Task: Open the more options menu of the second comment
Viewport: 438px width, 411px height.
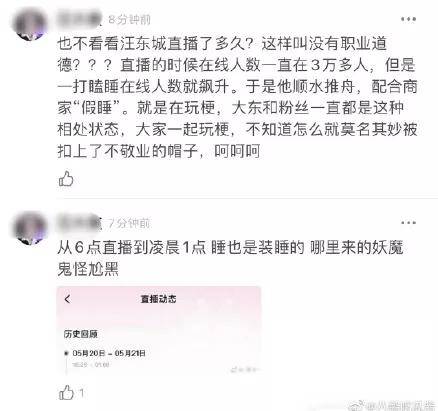Action: [408, 222]
